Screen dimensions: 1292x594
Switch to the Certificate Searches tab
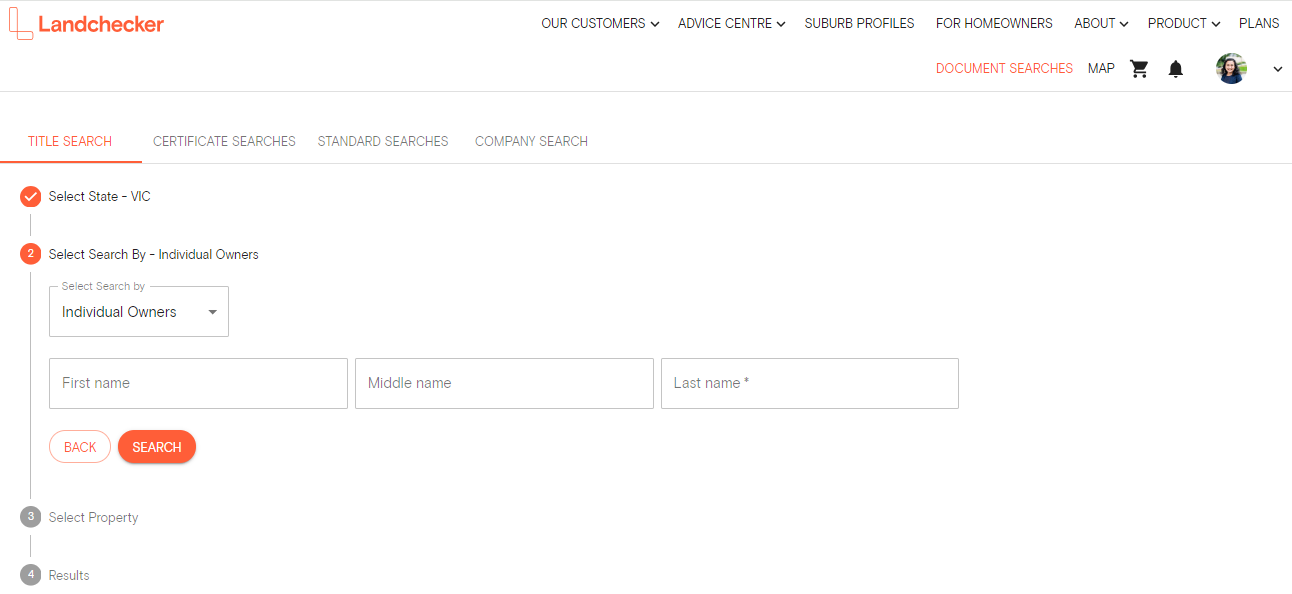coord(224,141)
